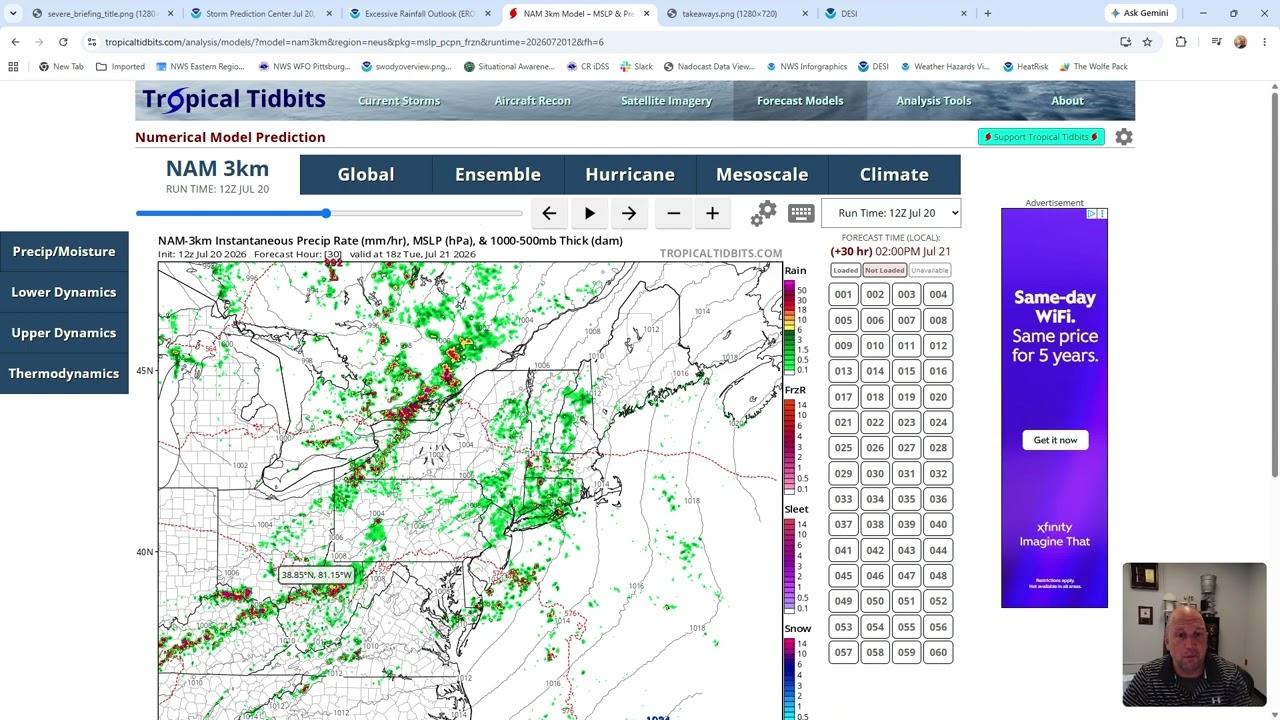Advance to next forecast frame arrow
The width and height of the screenshot is (1280, 720).
coord(629,213)
